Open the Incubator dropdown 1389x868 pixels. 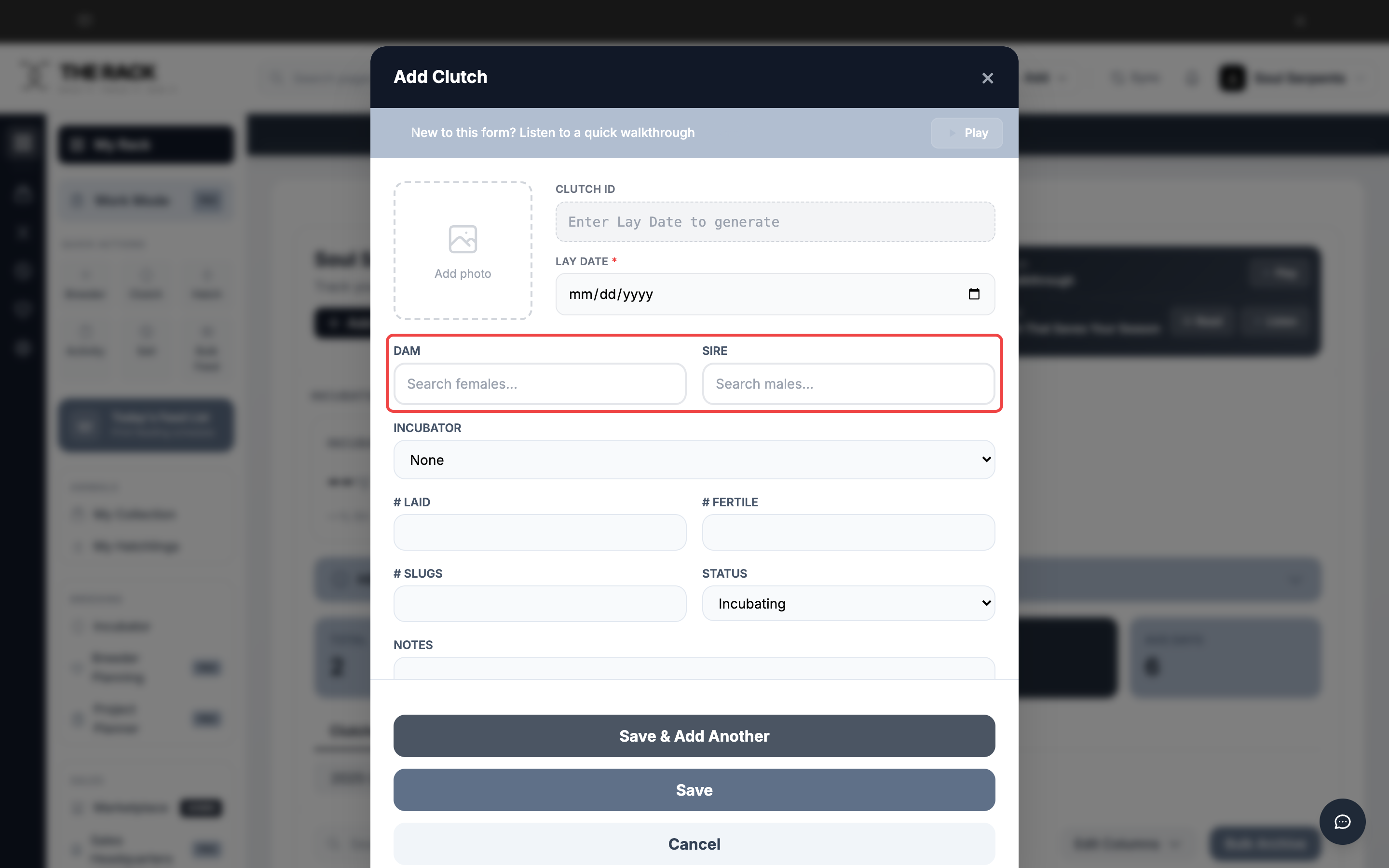click(694, 459)
